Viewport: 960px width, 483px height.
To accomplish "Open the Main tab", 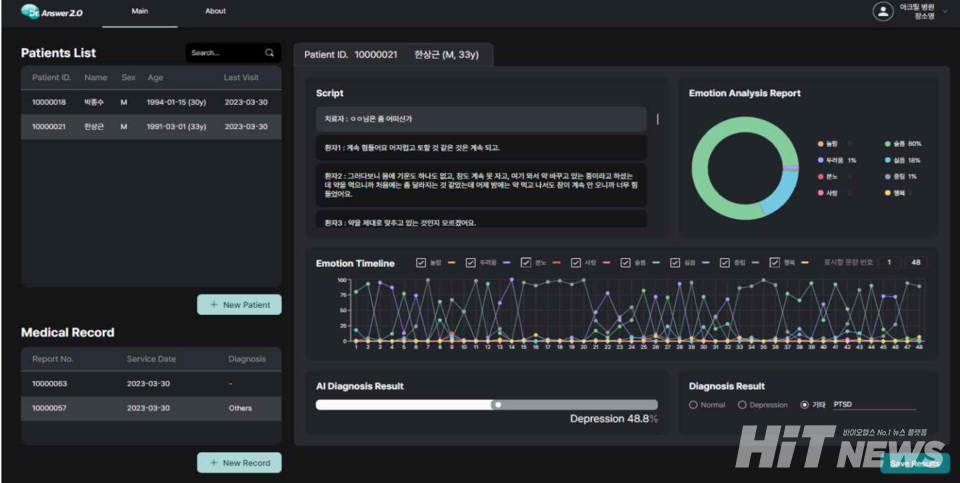I will tap(139, 12).
